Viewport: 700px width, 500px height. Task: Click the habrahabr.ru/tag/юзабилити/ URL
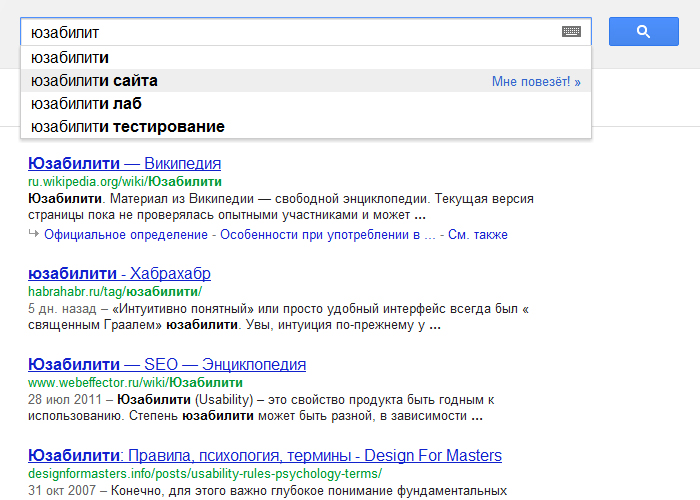(x=115, y=292)
